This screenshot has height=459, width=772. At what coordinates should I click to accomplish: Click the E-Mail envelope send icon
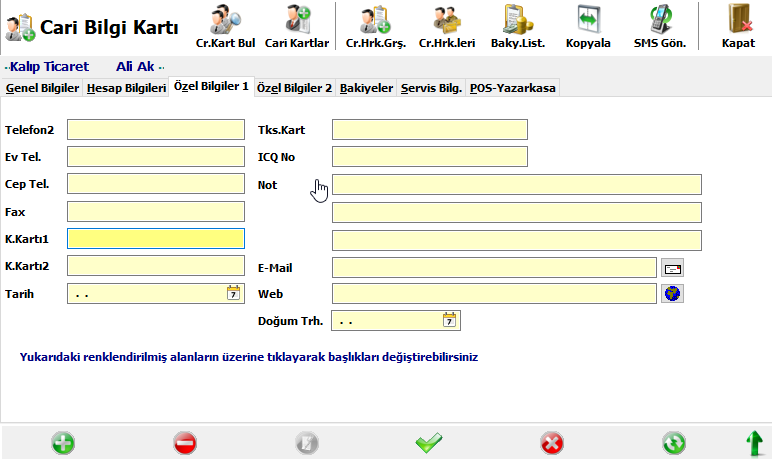pyautogui.click(x=673, y=268)
